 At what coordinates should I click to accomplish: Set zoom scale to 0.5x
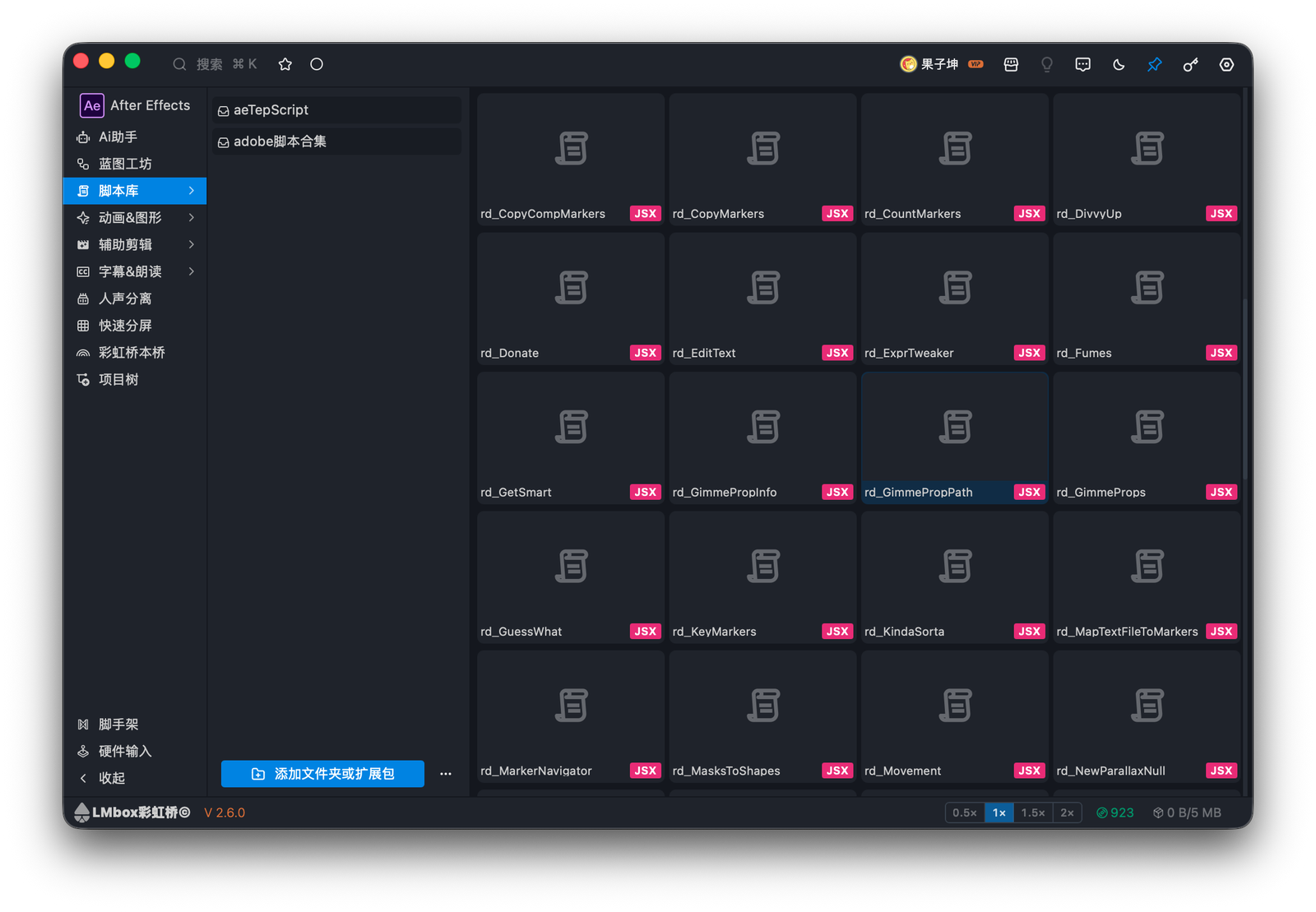click(965, 812)
